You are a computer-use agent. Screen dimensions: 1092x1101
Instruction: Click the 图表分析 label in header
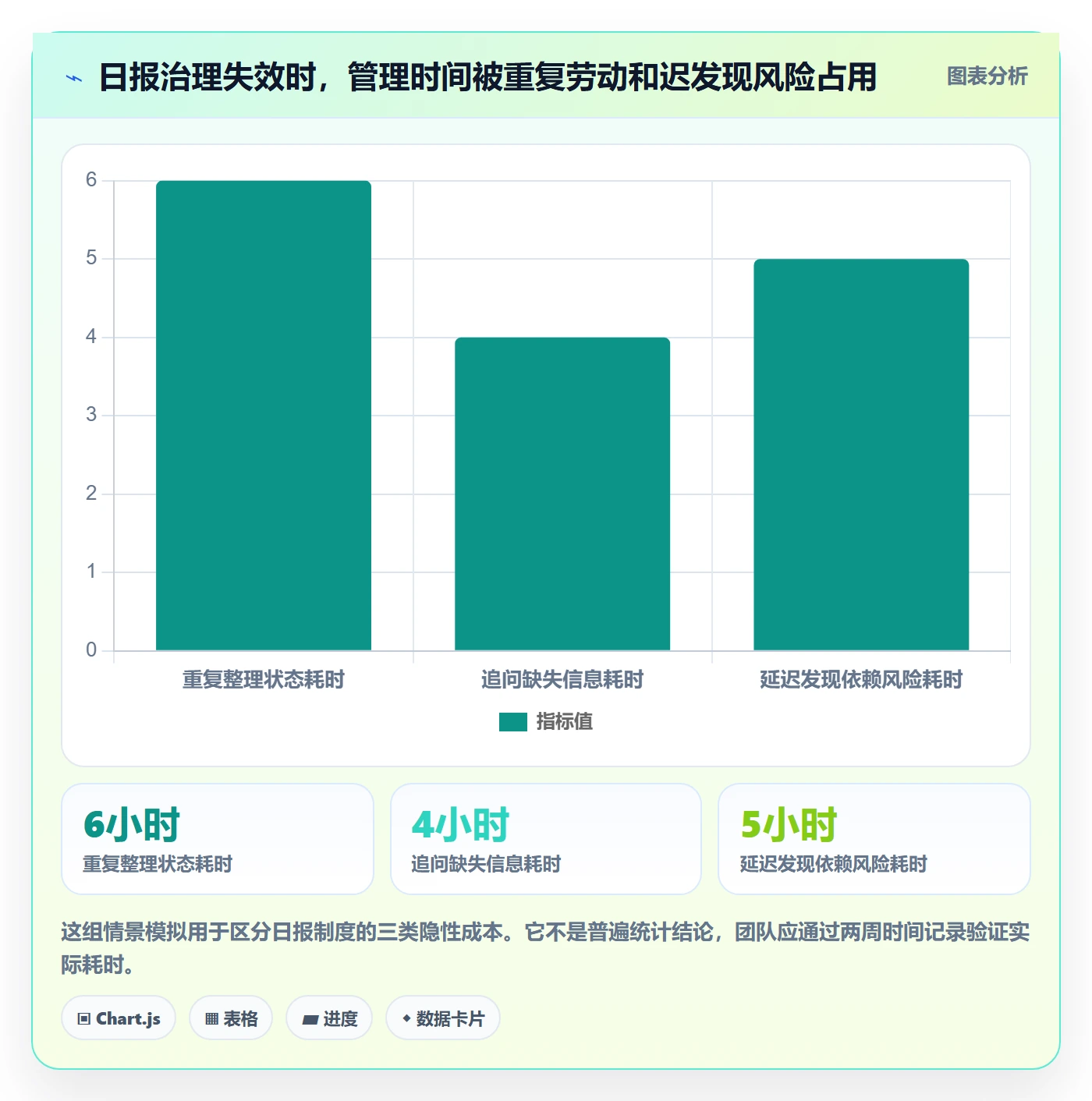pyautogui.click(x=987, y=76)
